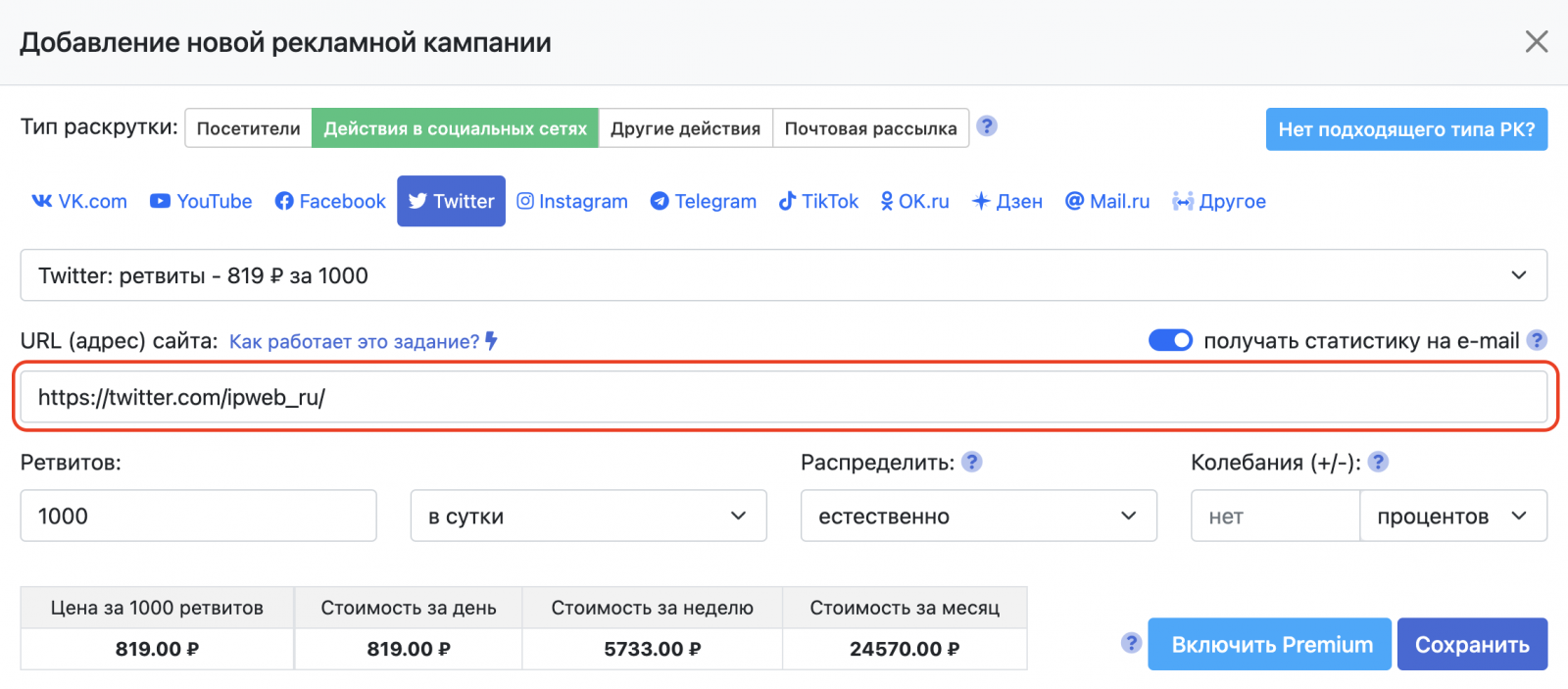Click the Сохранить button
The height and width of the screenshot is (689, 1568).
(1471, 645)
